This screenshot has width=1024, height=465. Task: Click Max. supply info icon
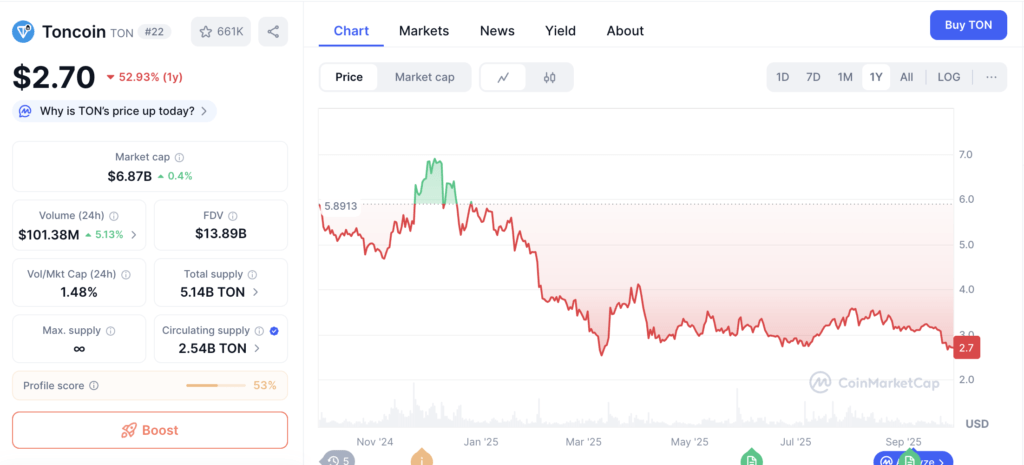pyautogui.click(x=110, y=331)
